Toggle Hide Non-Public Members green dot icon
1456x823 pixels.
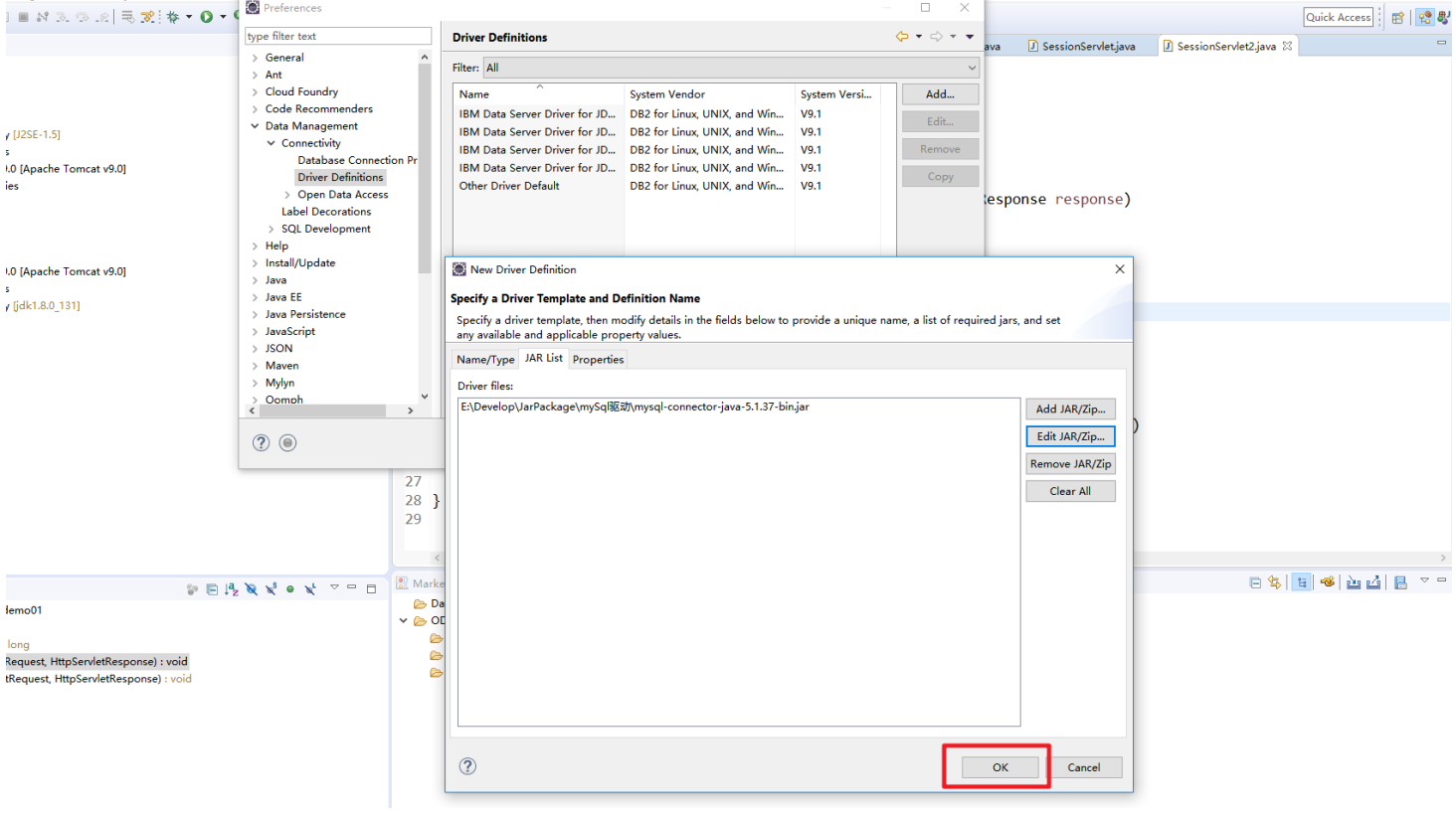point(290,589)
